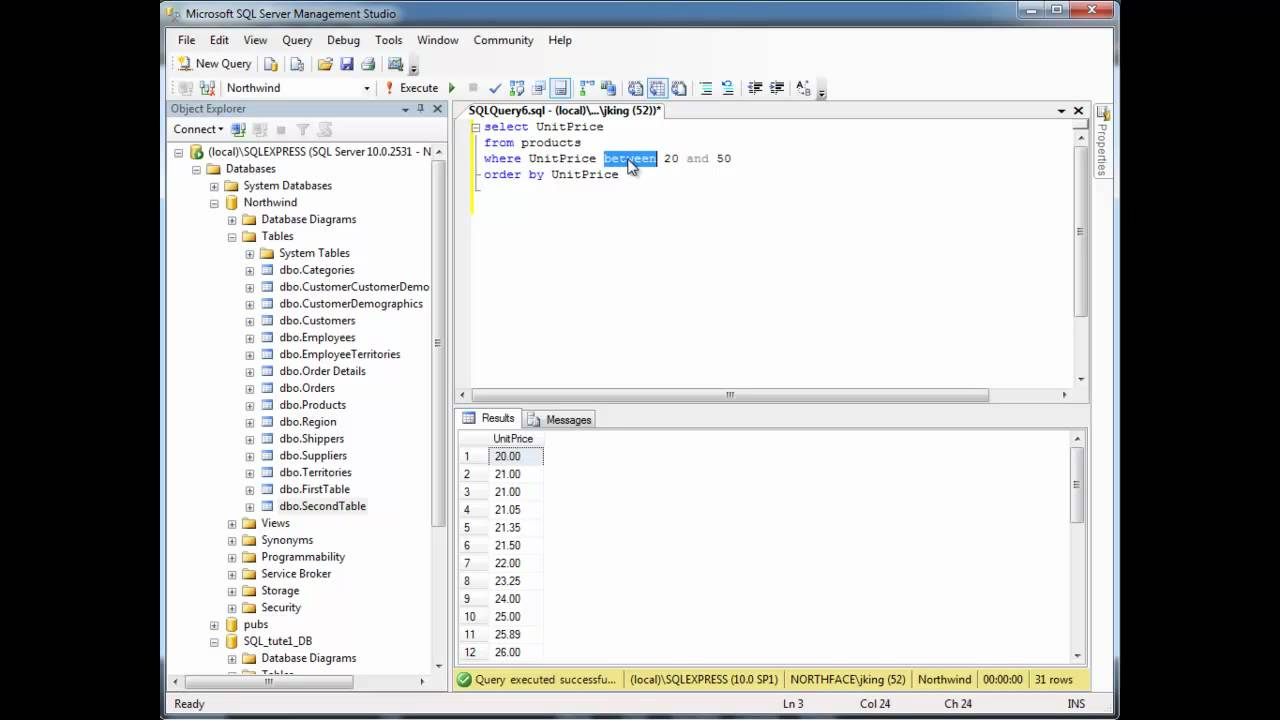
Task: Toggle Include Actual Execution Plan
Action: click(x=587, y=88)
